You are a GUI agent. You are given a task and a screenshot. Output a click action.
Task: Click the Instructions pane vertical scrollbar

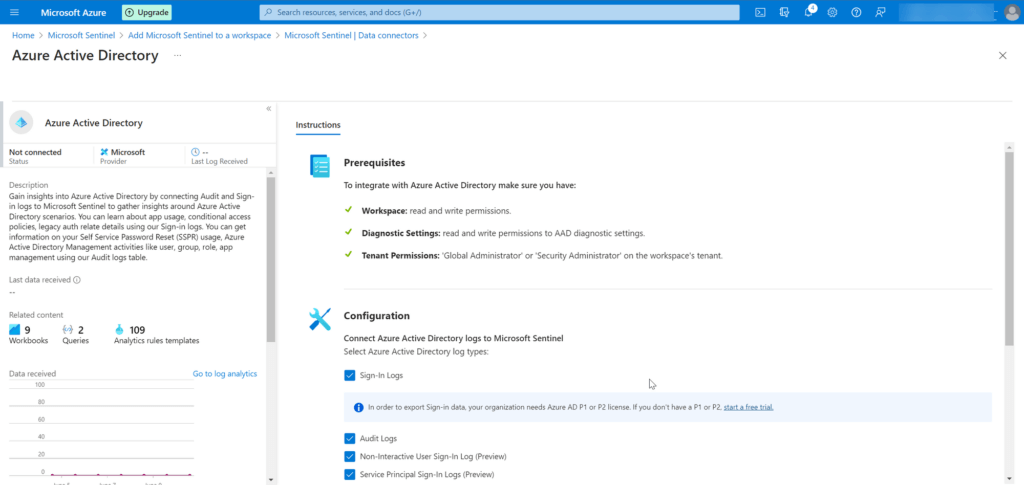(x=1009, y=247)
